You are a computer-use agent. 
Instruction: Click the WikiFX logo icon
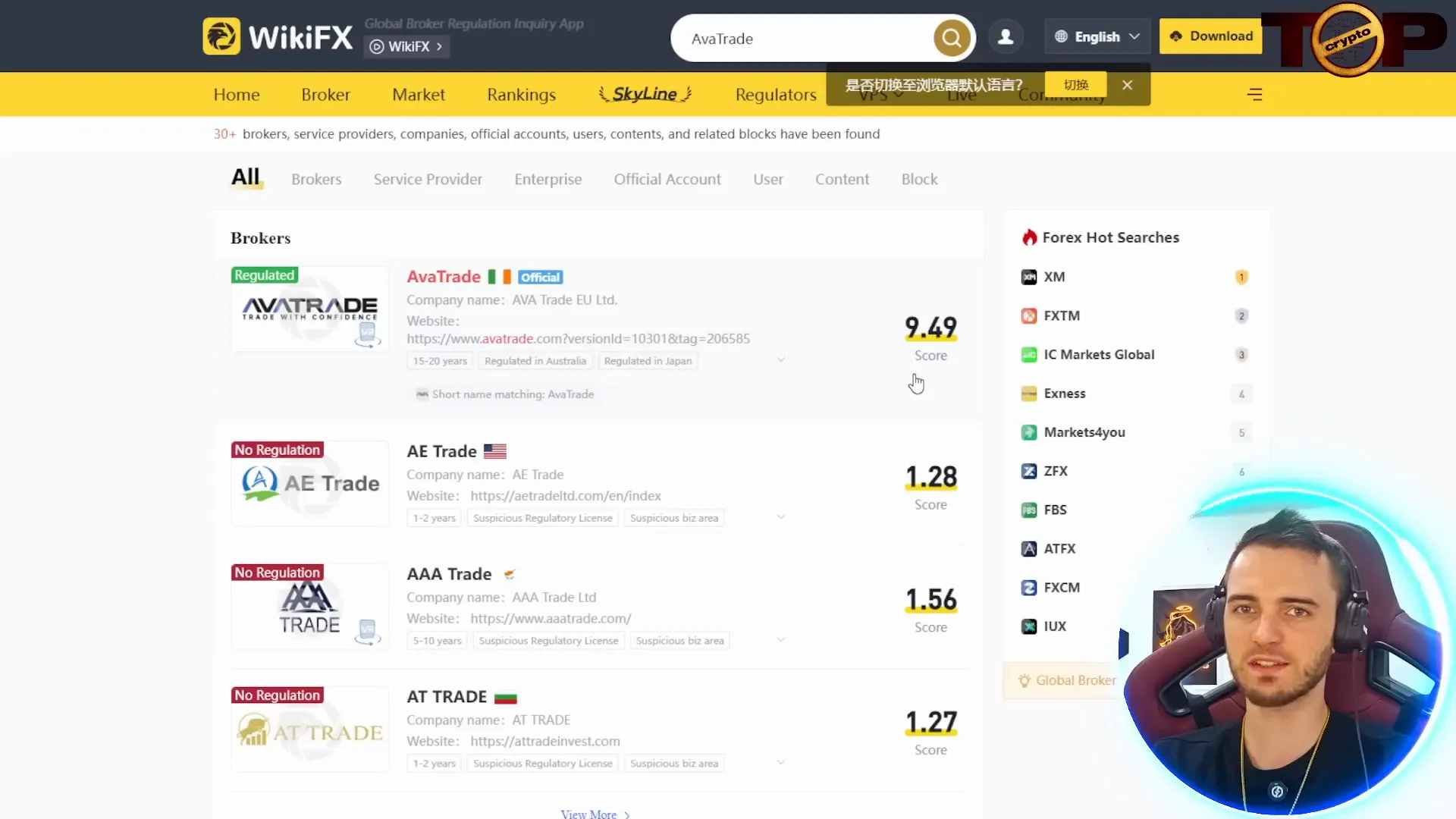point(221,36)
